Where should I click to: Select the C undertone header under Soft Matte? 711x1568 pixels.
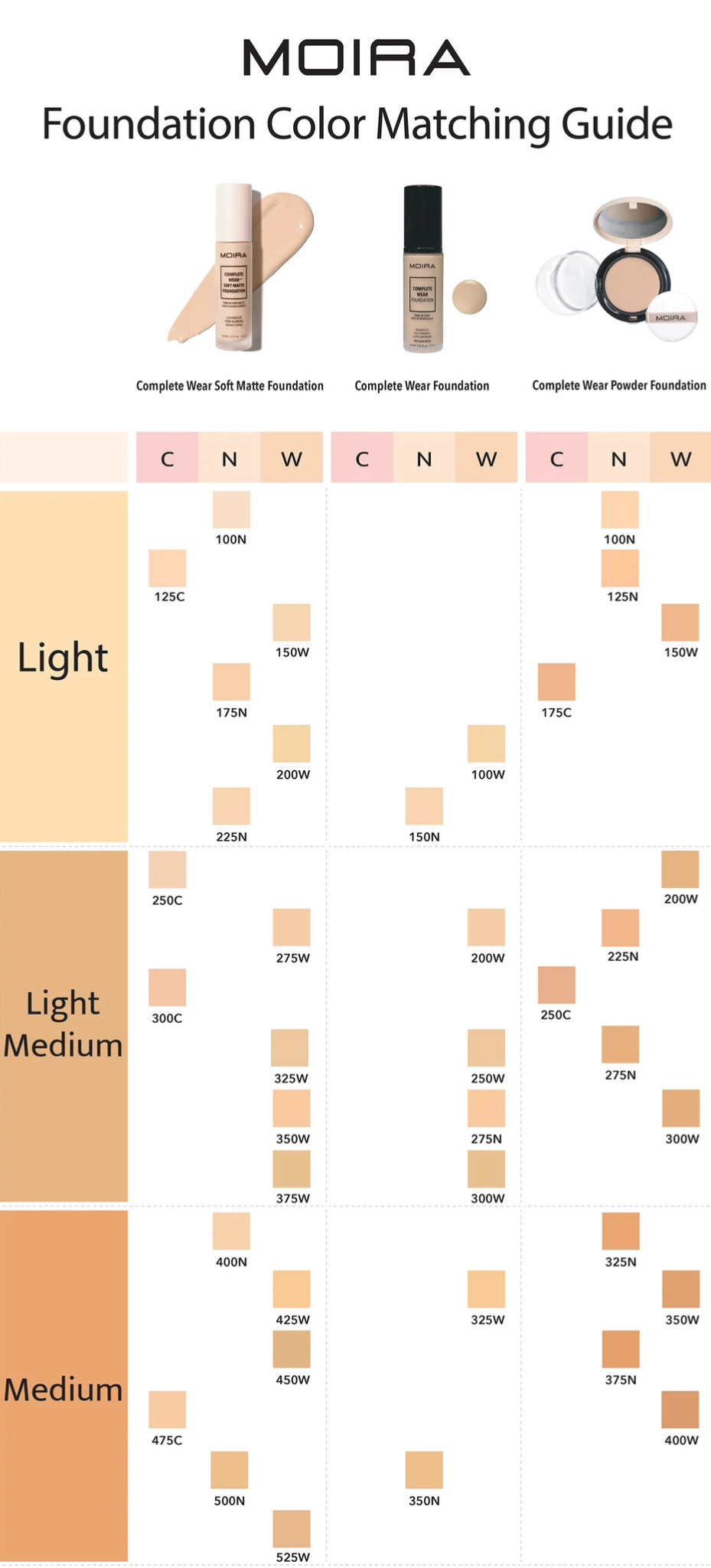pos(168,459)
